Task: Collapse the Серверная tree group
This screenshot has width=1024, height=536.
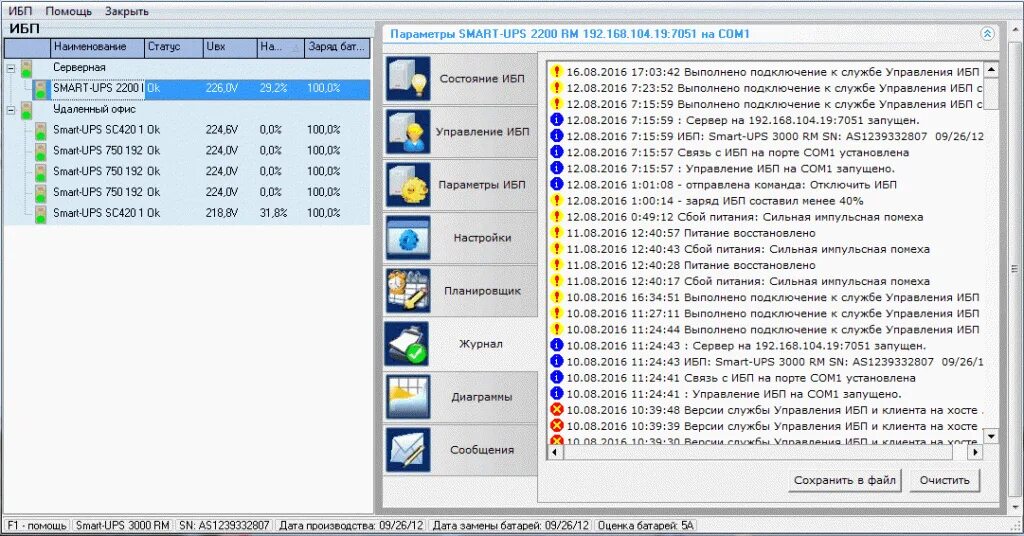Action: (10, 68)
